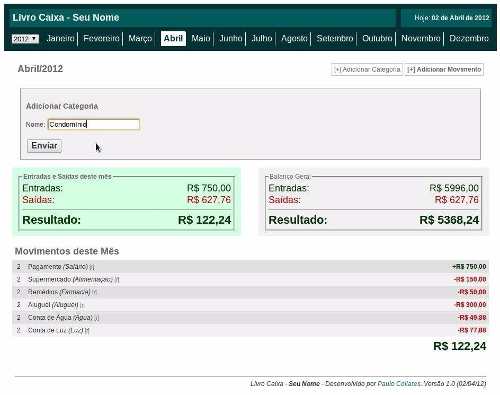Viewport: 500px width, 395px height.
Task: Click the monthly Resultado value R$ 122,24
Action: pyautogui.click(x=205, y=220)
